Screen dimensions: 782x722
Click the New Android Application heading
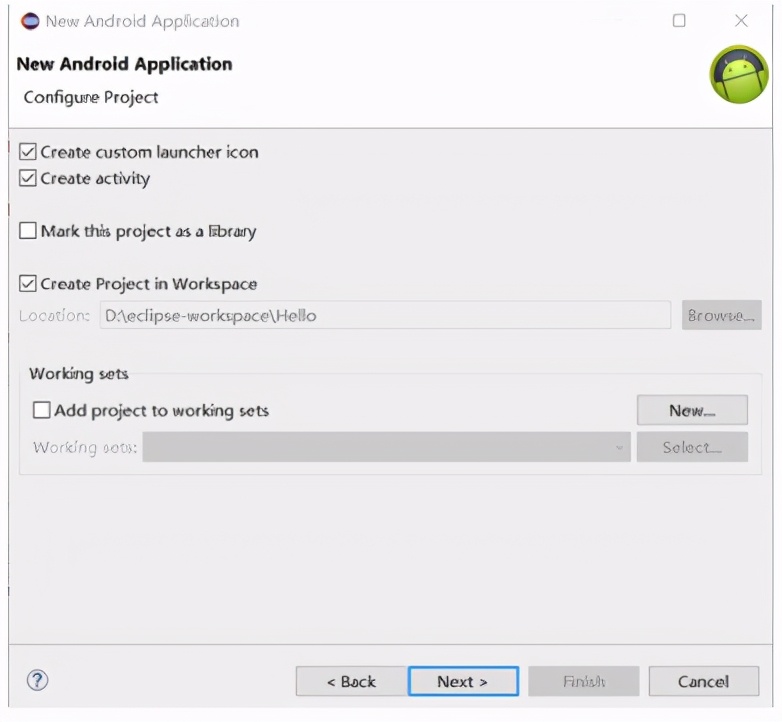(x=124, y=64)
